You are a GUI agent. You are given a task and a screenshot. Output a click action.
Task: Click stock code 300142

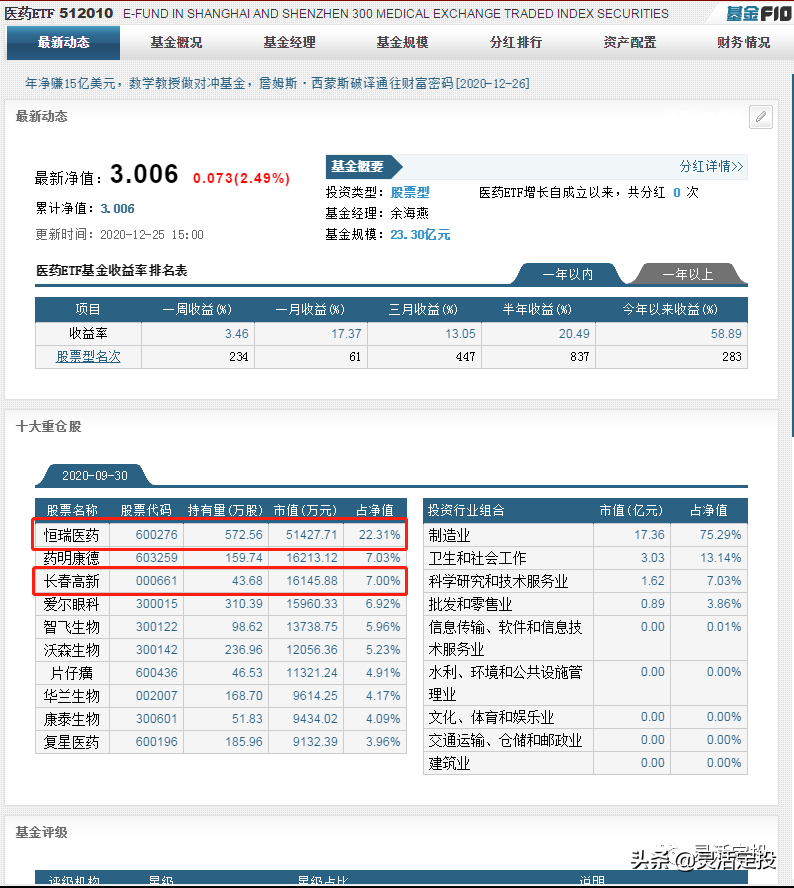(x=156, y=650)
